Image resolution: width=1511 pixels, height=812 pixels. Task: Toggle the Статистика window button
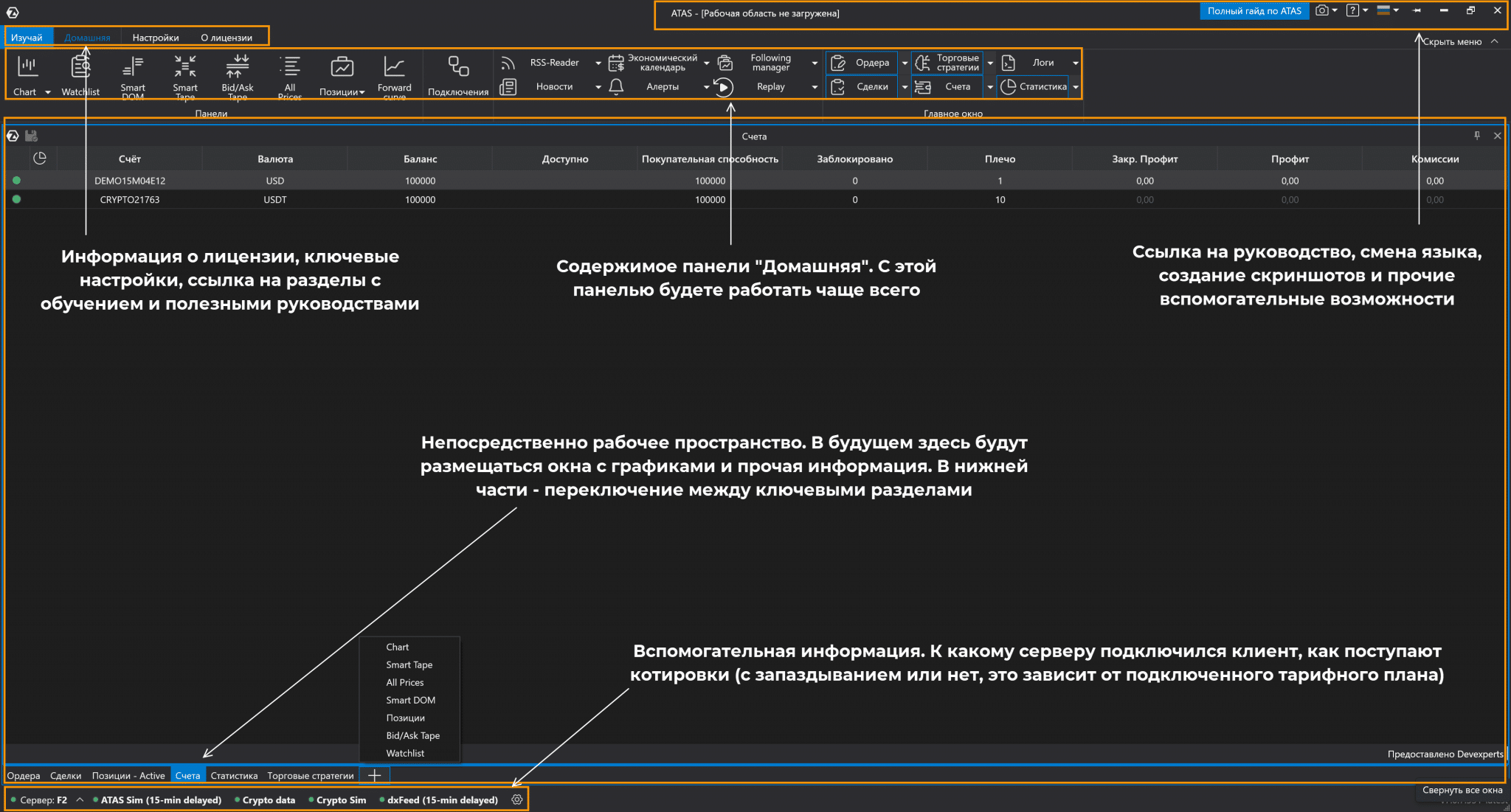coord(1033,87)
